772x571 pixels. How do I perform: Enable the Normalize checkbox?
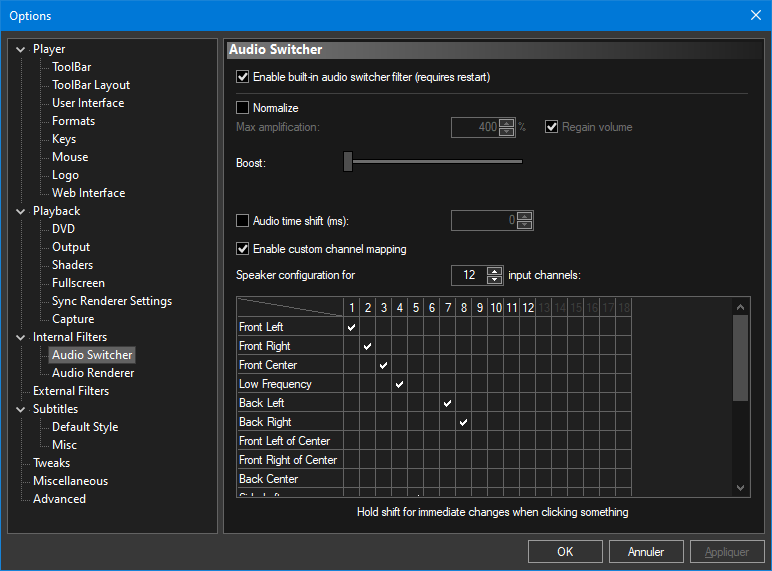(x=242, y=108)
